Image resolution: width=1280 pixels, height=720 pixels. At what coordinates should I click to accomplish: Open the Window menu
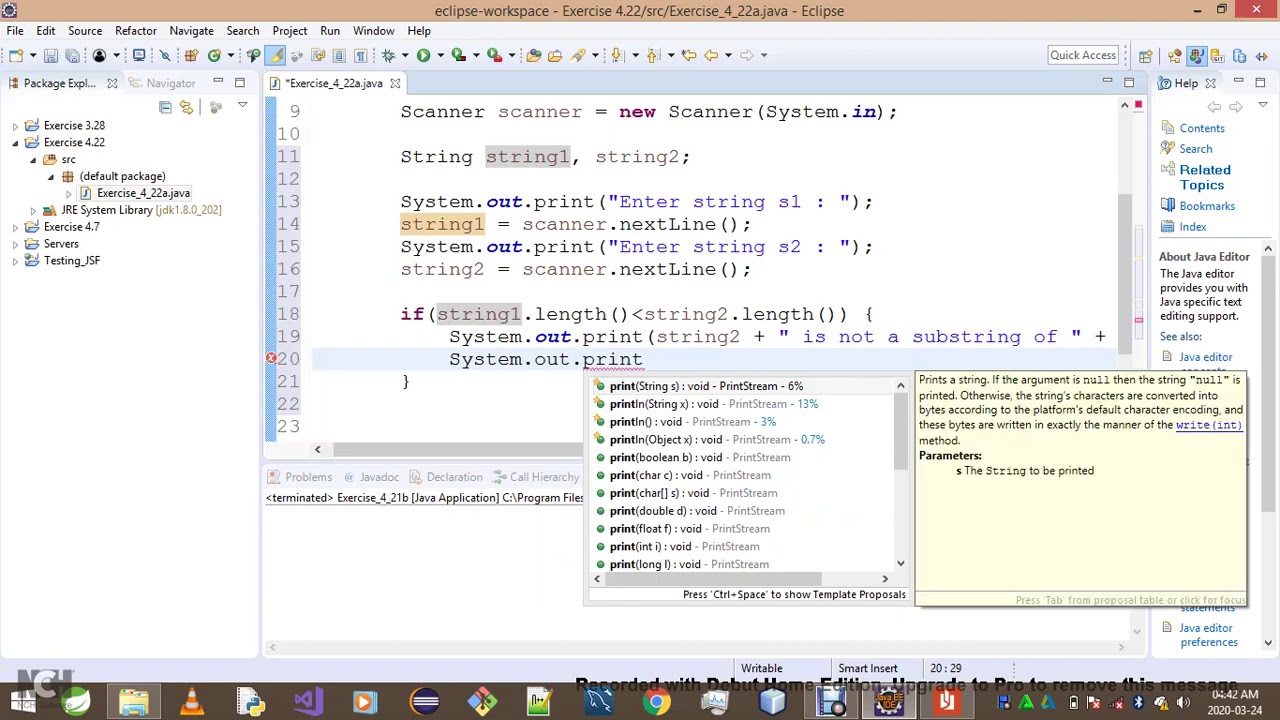pyautogui.click(x=373, y=31)
